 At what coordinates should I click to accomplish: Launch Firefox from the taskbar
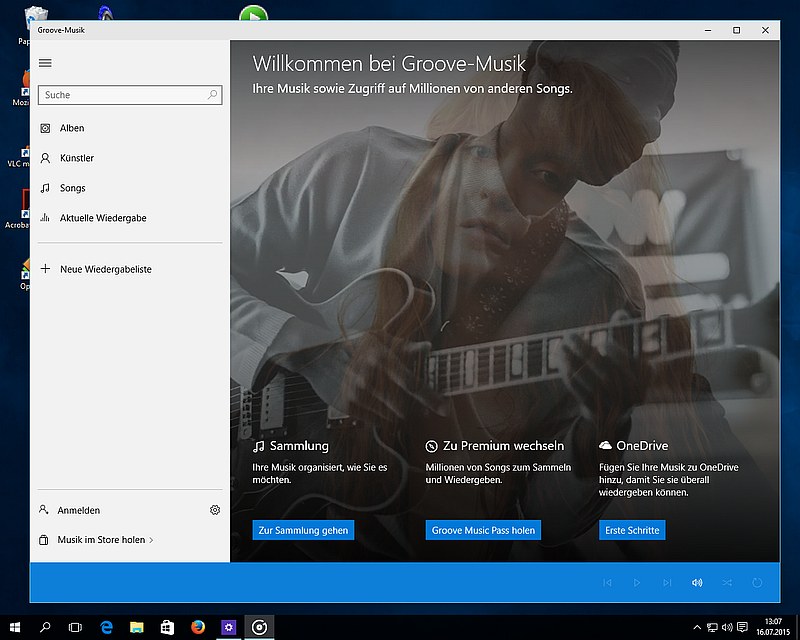(x=198, y=627)
